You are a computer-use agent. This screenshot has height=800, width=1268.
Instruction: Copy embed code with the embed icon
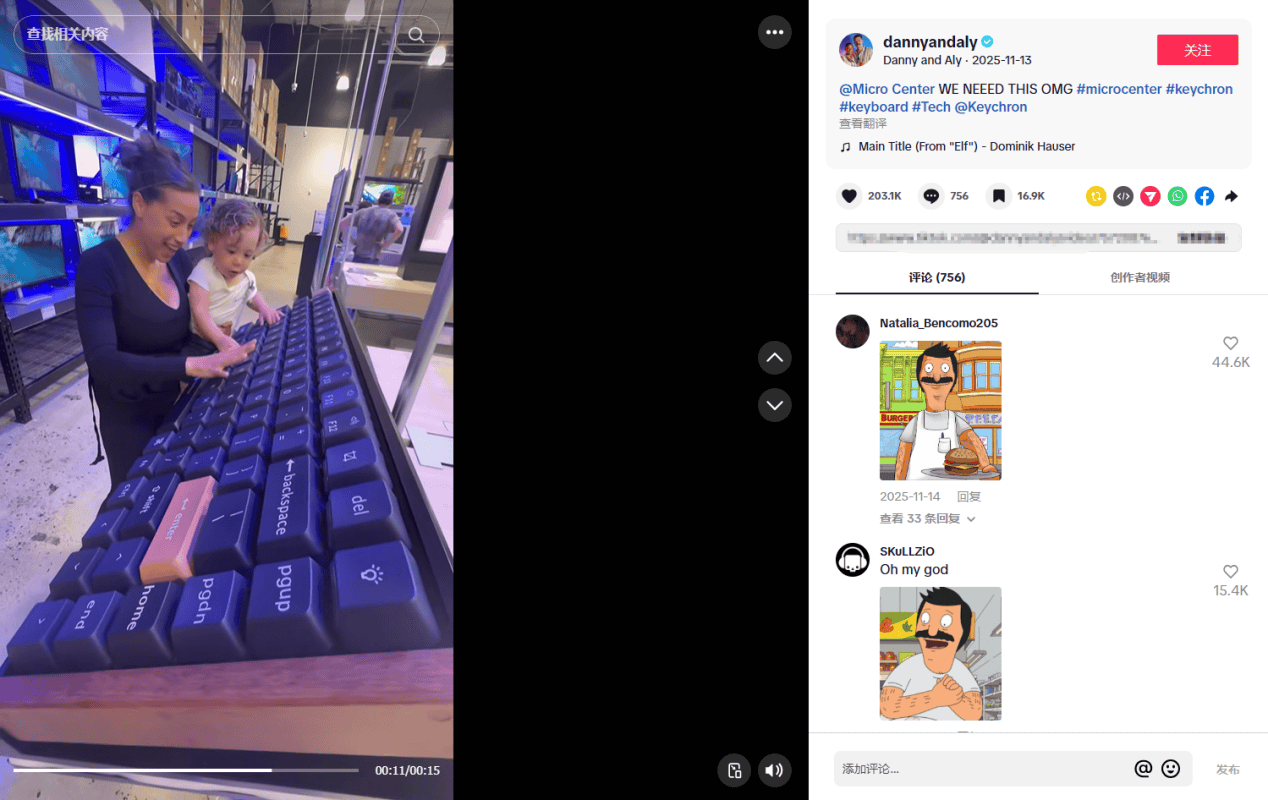(1123, 196)
